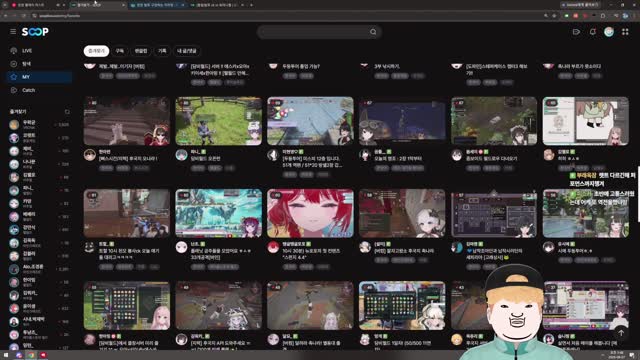Click the SOOP logo
The height and width of the screenshot is (360, 640).
coord(35,32)
